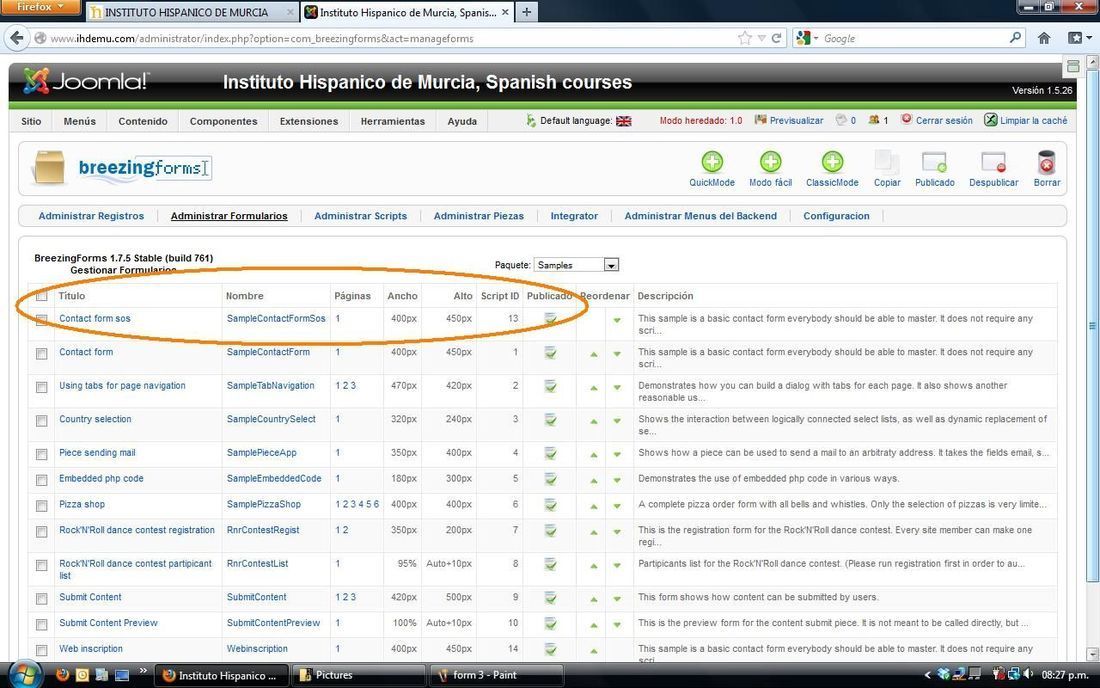This screenshot has height=688, width=1100.
Task: Click the Borrar trash icon
Action: 1046,162
